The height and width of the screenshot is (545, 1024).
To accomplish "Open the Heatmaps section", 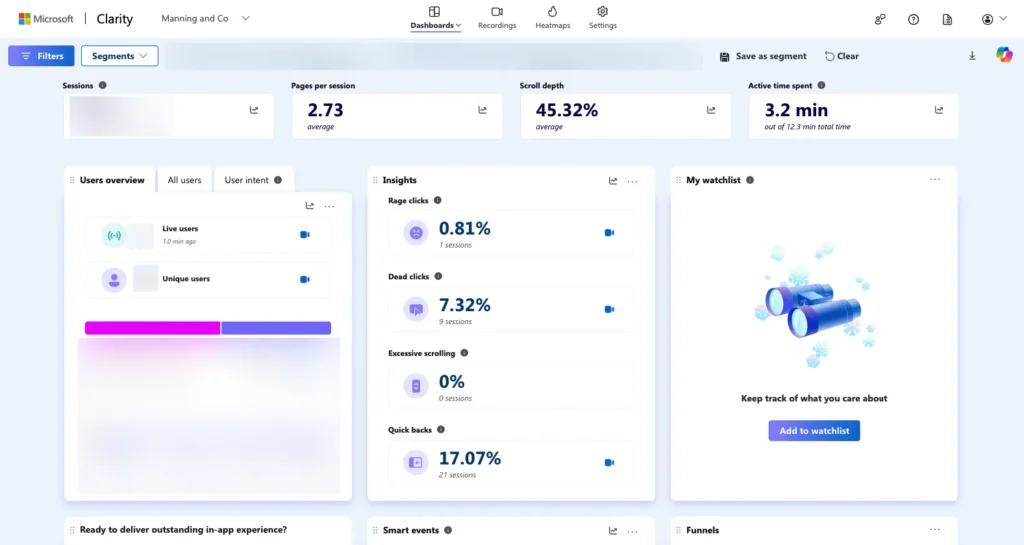I will tap(552, 17).
